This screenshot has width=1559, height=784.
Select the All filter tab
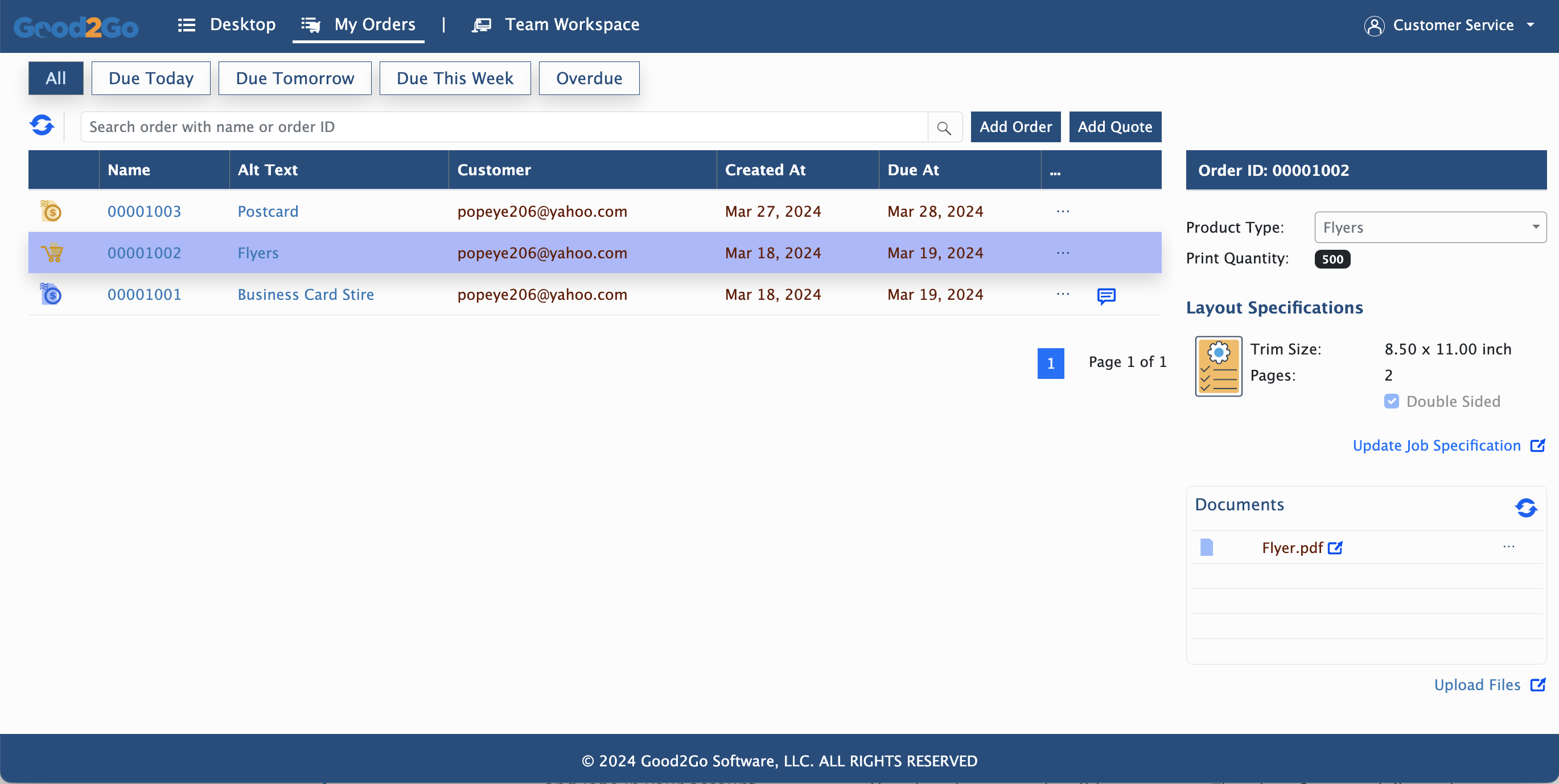[x=56, y=78]
